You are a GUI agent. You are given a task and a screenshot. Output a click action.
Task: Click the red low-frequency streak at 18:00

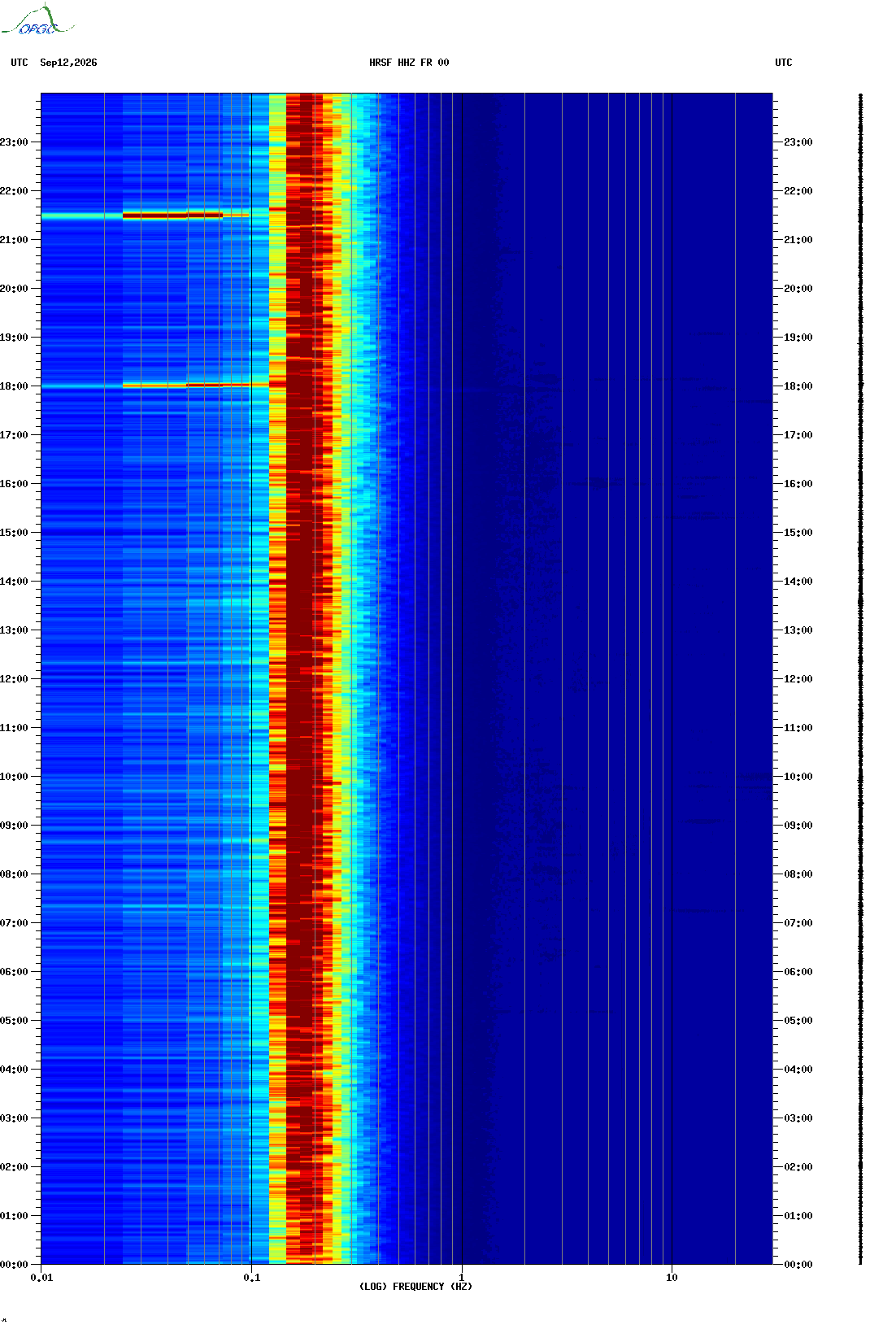195,385
